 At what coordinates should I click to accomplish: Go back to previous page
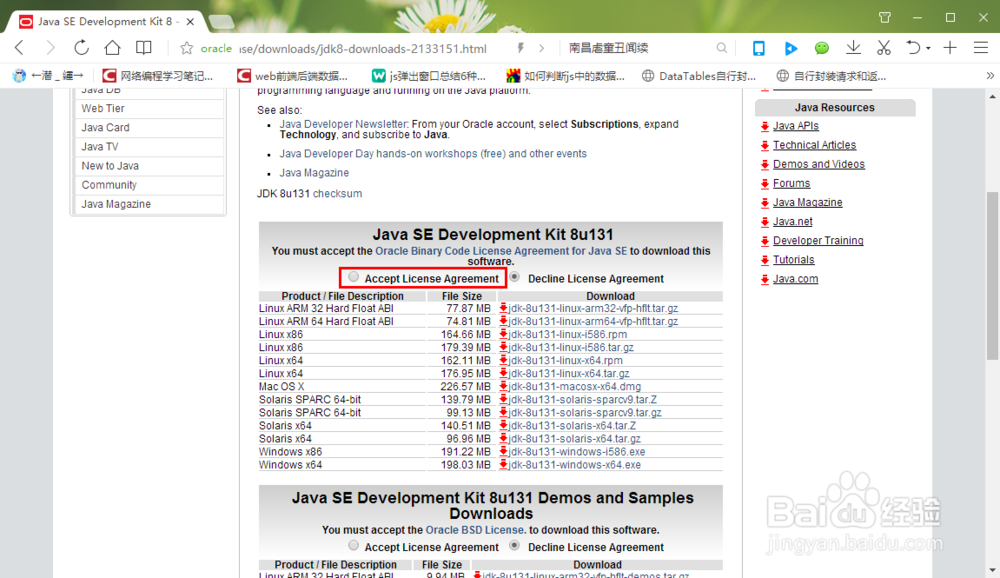(x=20, y=48)
